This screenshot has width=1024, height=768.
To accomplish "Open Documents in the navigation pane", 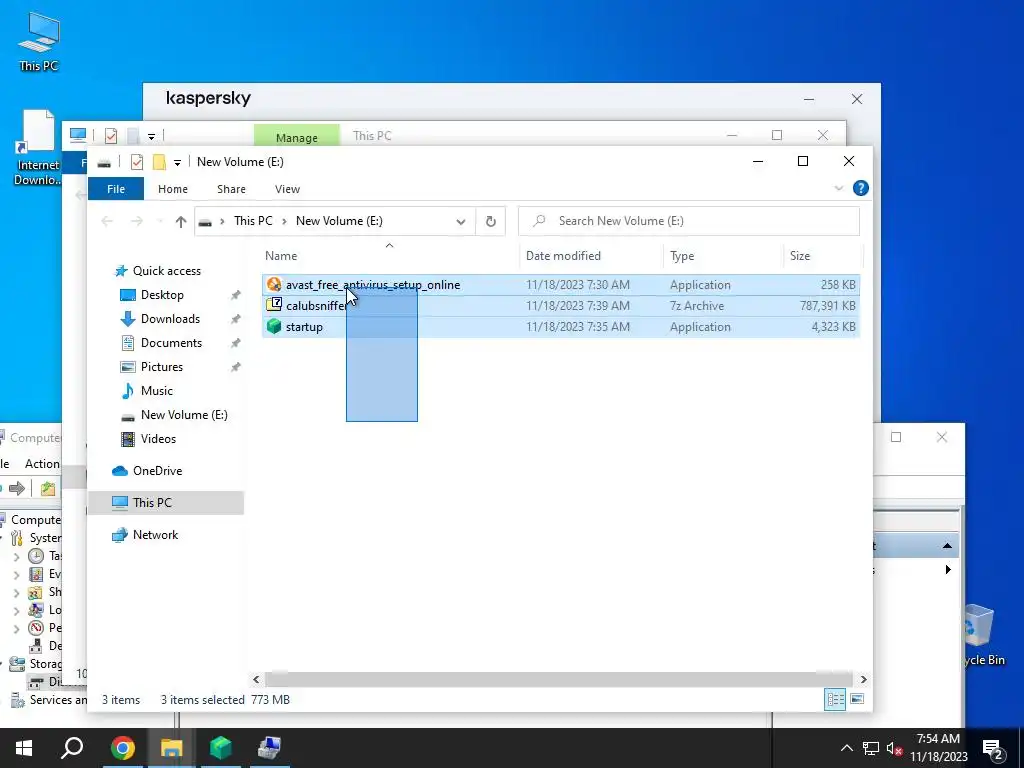I will (171, 343).
